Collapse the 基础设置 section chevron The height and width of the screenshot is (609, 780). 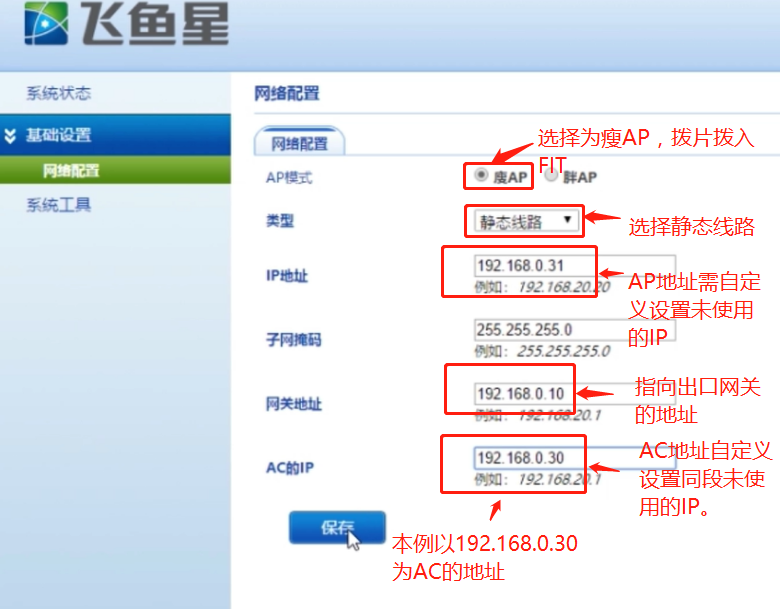[x=10, y=135]
